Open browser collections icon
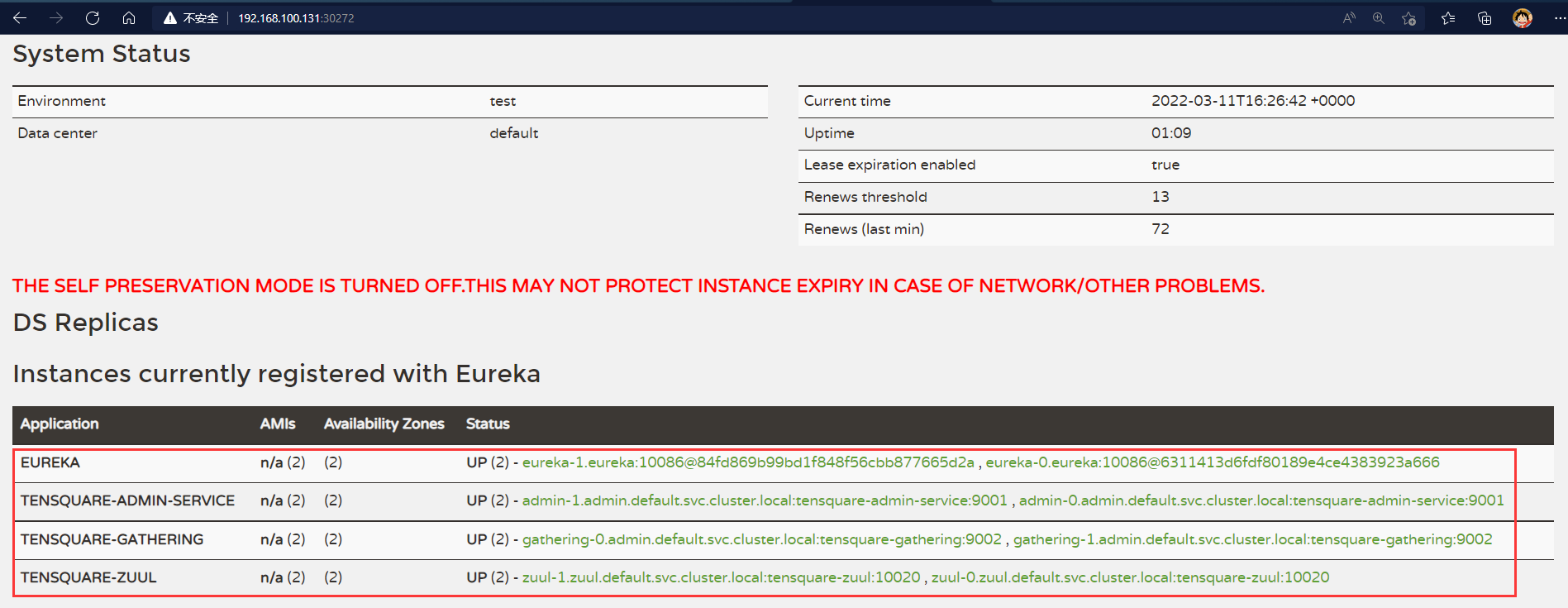This screenshot has height=608, width=1568. pos(1485,18)
